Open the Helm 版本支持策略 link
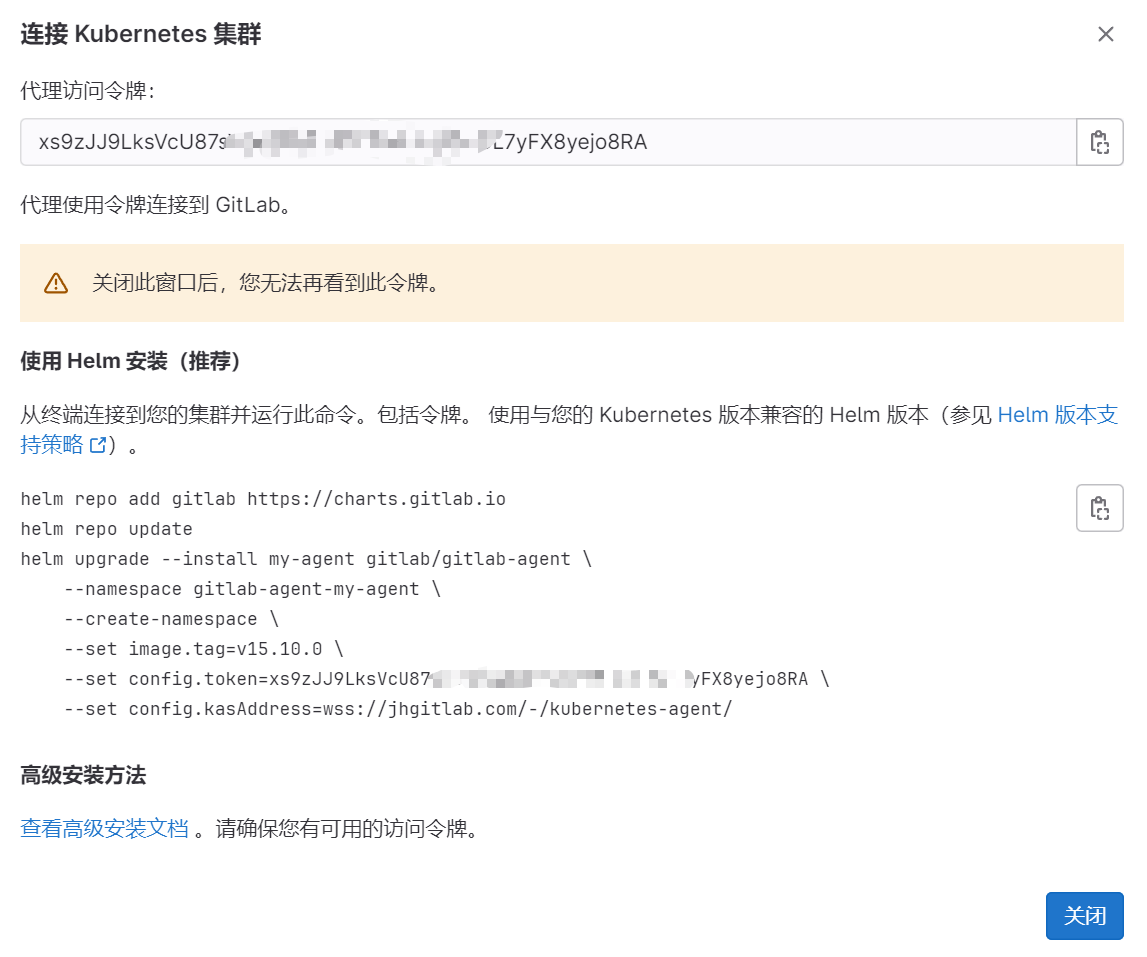 tap(1057, 416)
